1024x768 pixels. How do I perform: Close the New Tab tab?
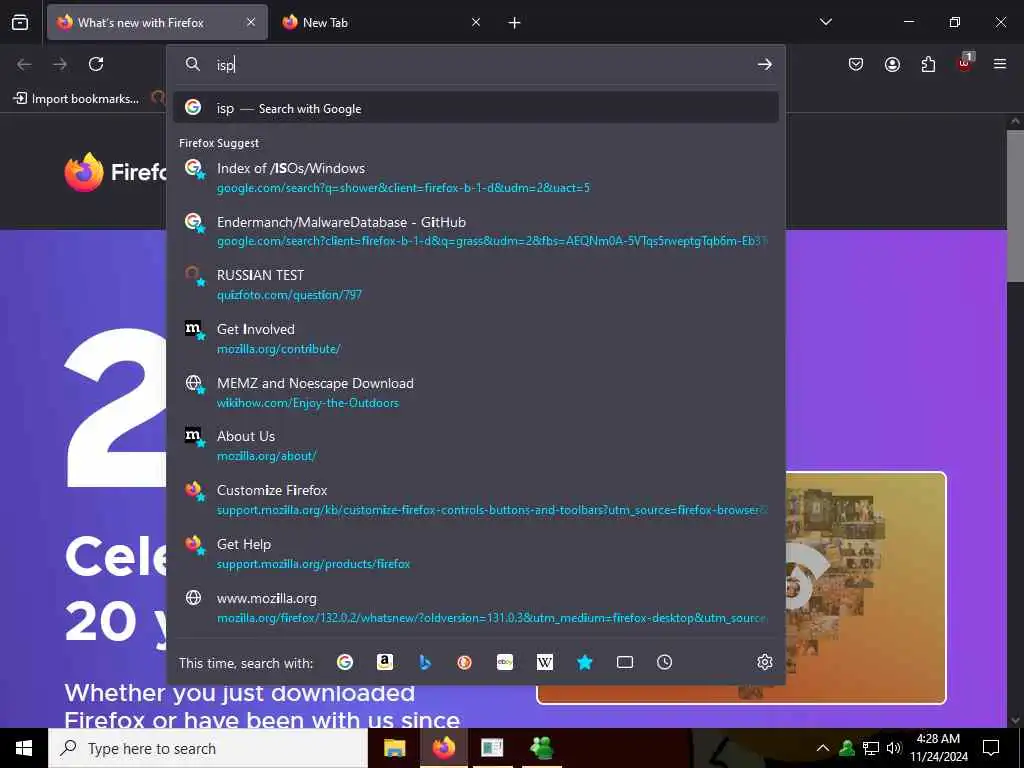click(x=476, y=22)
